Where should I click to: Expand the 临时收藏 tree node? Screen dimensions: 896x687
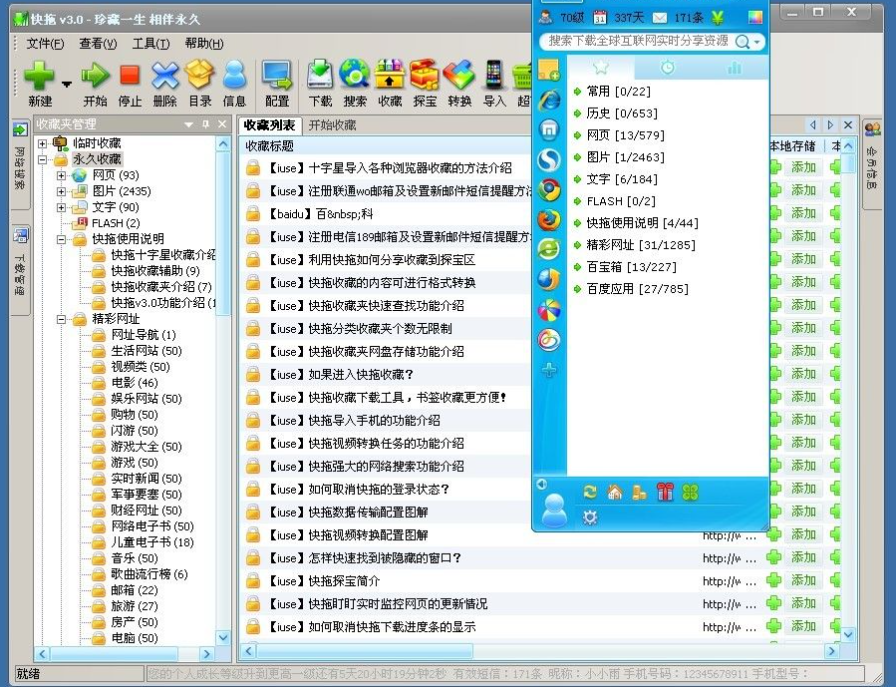pos(42,143)
